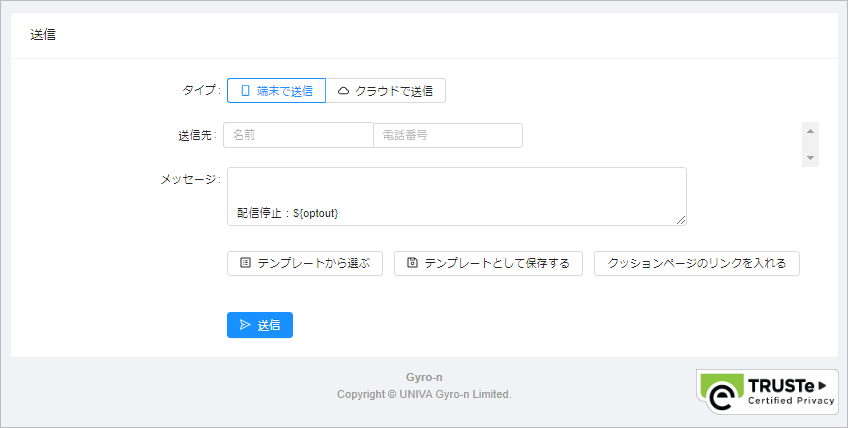Click クッションページのリンクを入れる button
This screenshot has height=428, width=848.
coord(697,264)
